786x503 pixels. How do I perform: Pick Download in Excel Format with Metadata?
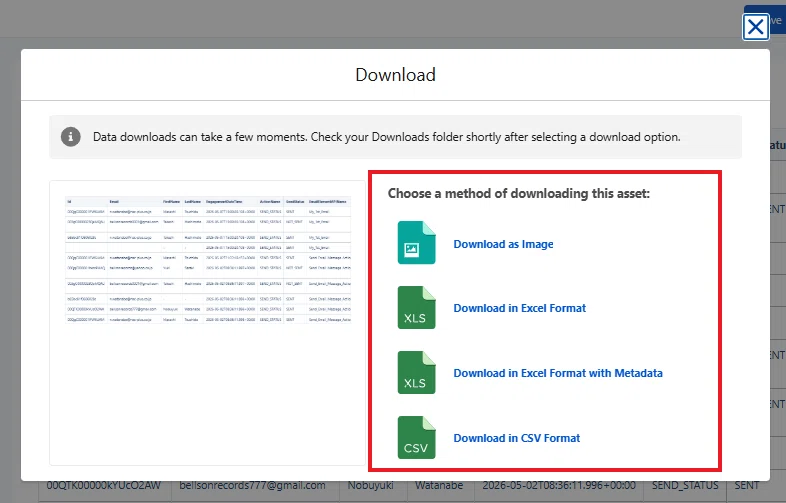(x=558, y=373)
